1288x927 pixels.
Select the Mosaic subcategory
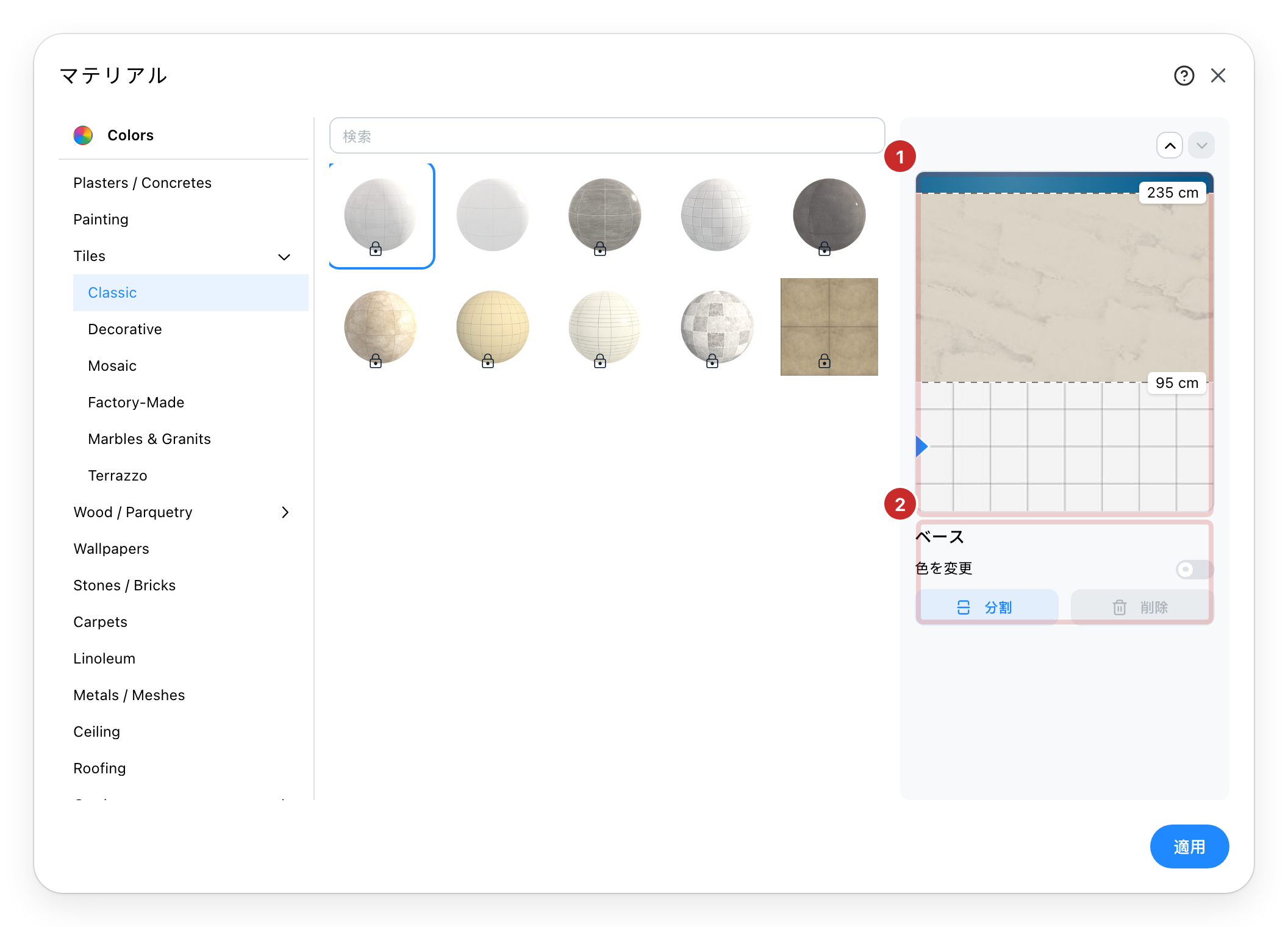(112, 366)
